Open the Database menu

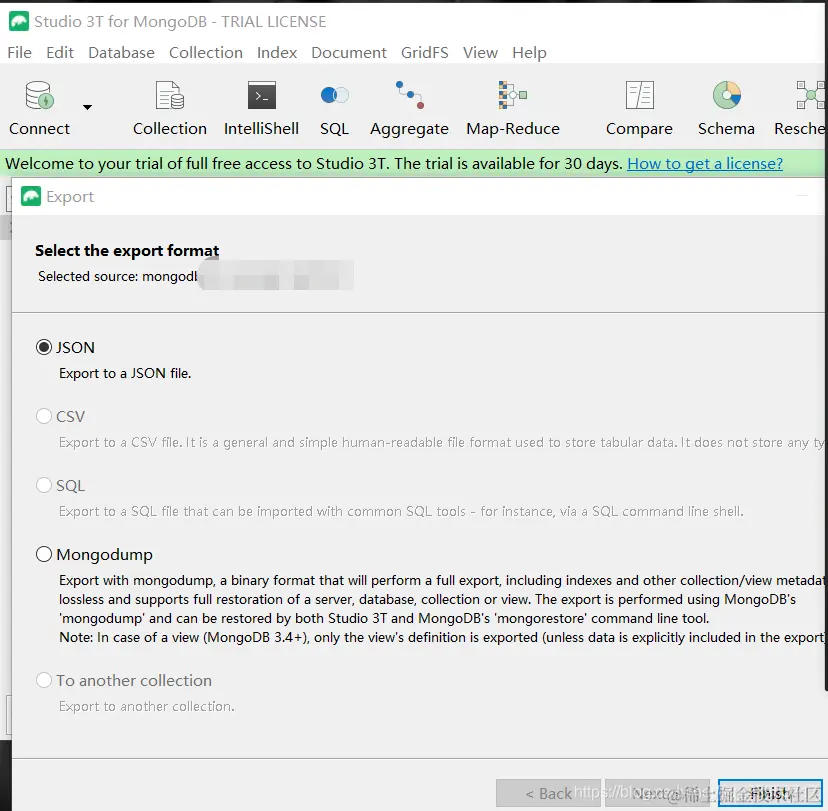click(x=121, y=53)
